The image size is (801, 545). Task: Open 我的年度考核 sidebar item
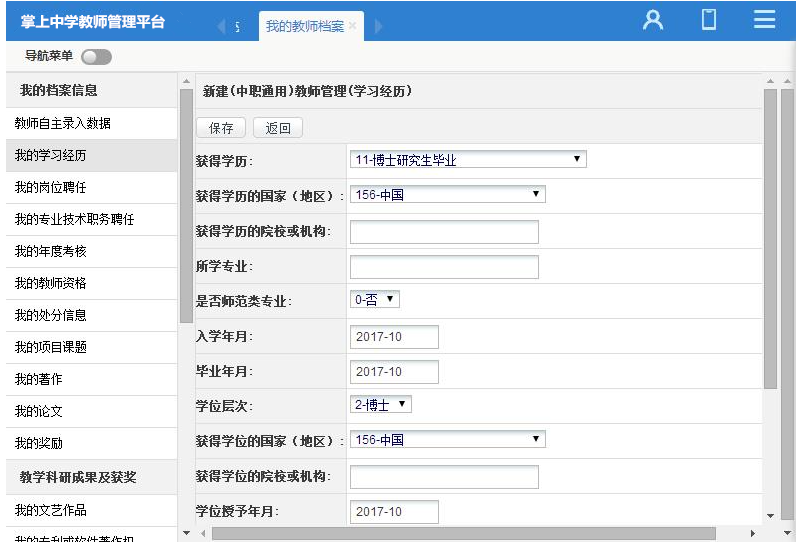[x=91, y=251]
